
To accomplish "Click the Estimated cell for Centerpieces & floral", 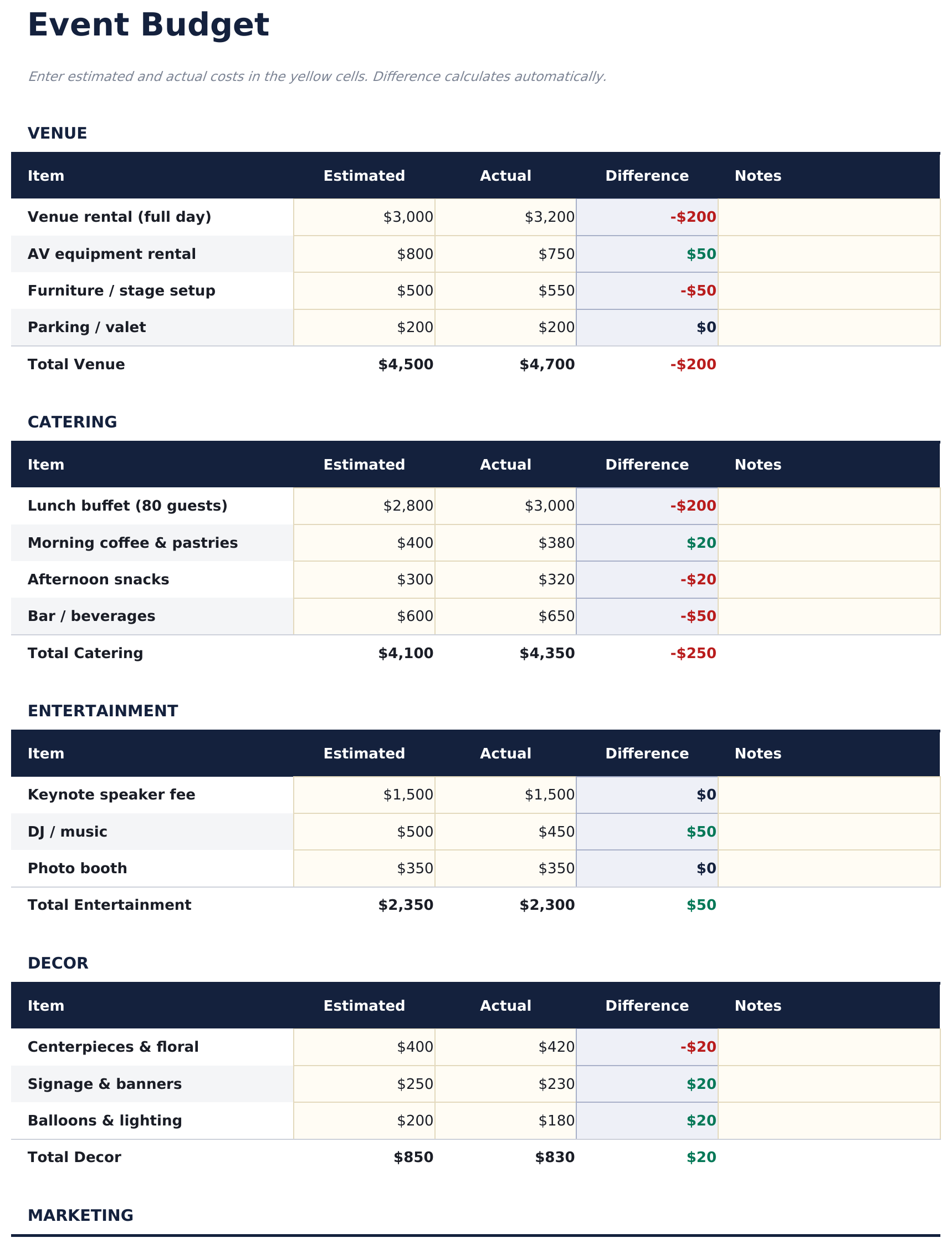I will pyautogui.click(x=364, y=1047).
